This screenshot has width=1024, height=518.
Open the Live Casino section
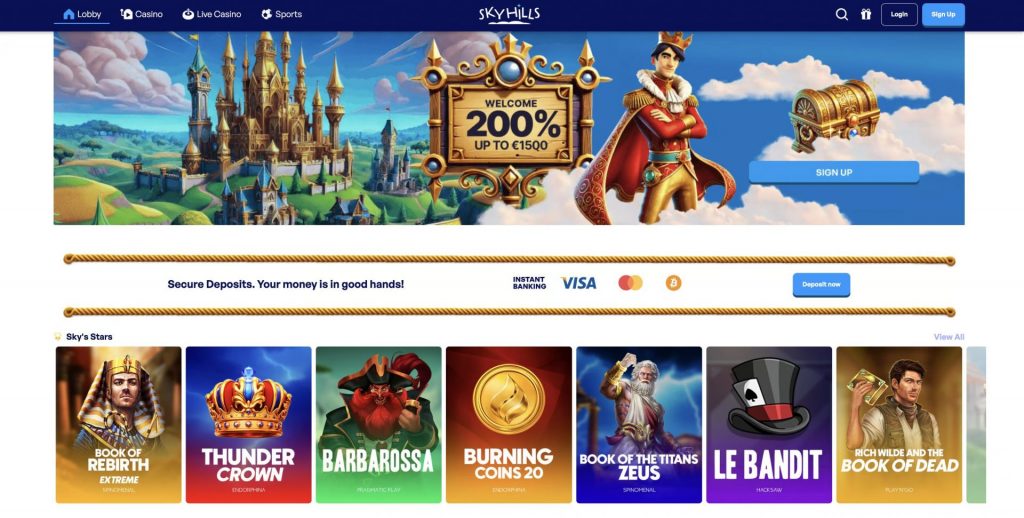click(212, 14)
